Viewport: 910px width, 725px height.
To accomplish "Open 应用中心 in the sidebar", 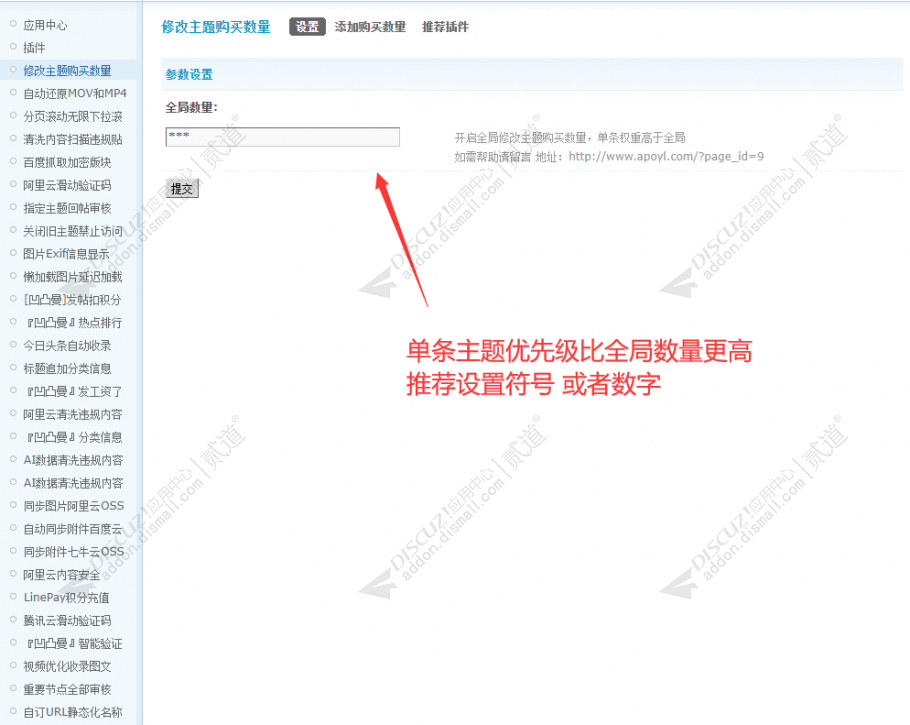I will click(45, 25).
